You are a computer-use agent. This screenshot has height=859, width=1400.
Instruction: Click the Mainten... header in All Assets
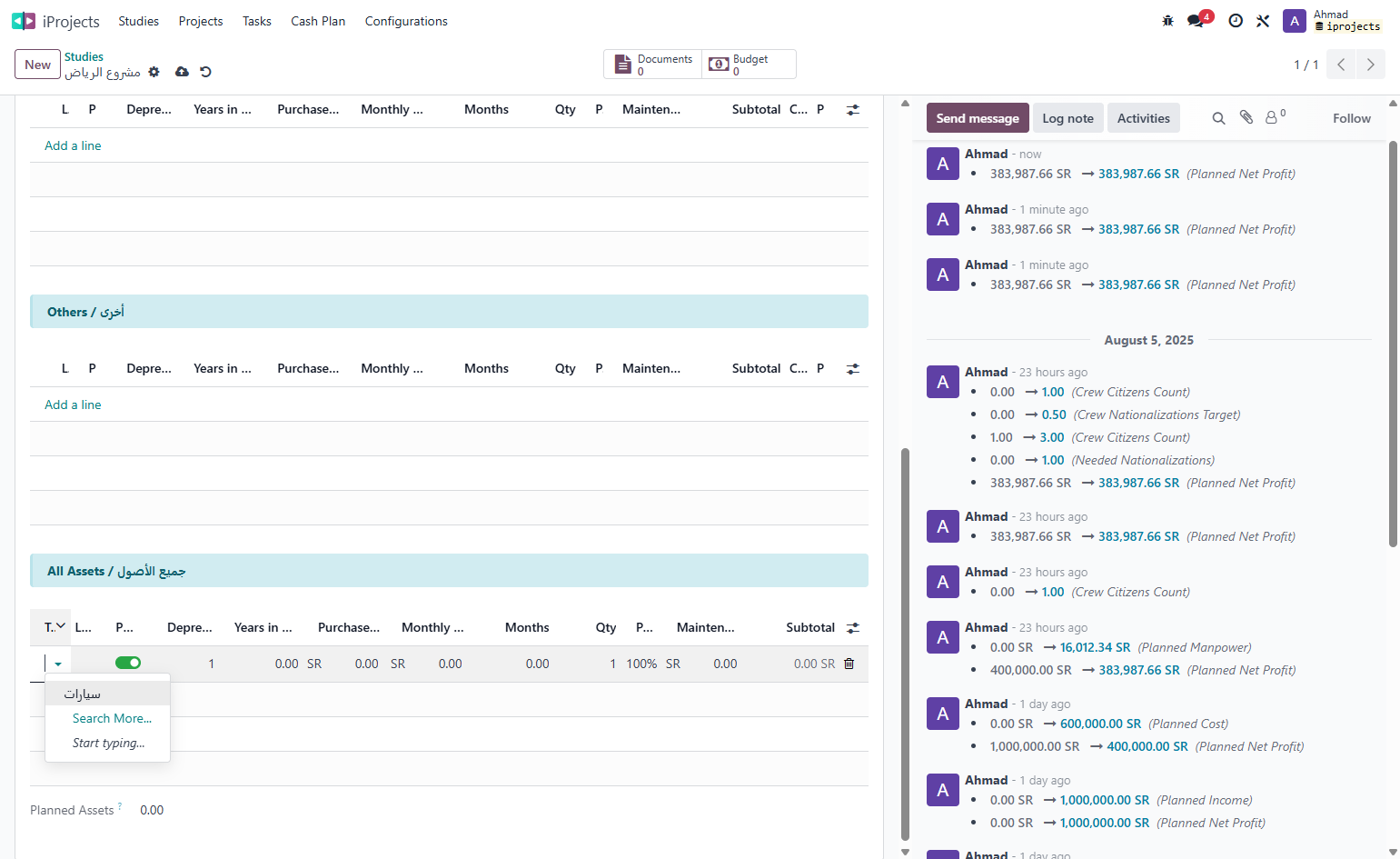tap(705, 627)
